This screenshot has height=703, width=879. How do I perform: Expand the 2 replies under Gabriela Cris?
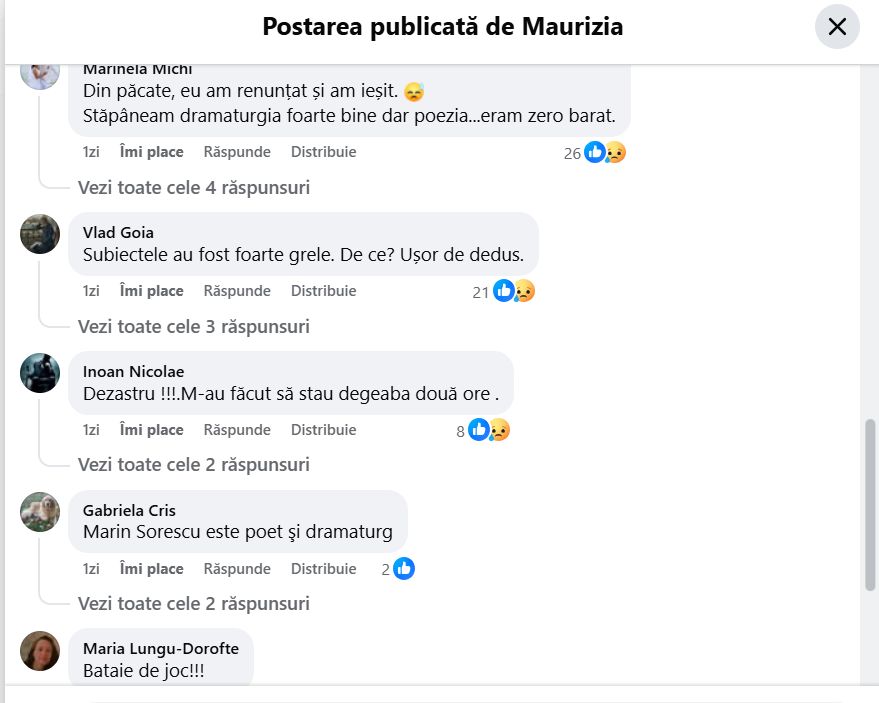click(193, 604)
